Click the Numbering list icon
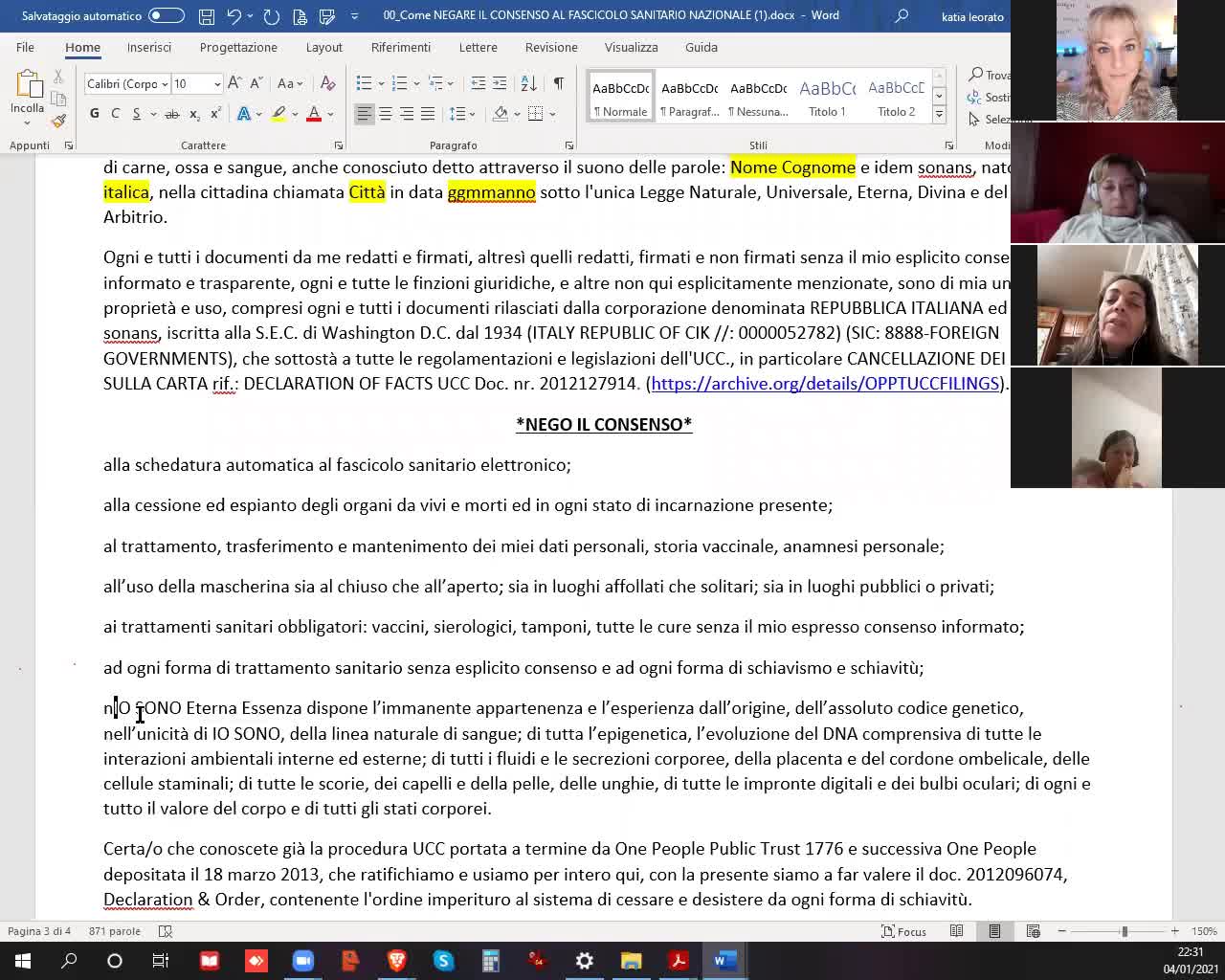This screenshot has height=980, width=1225. click(400, 83)
